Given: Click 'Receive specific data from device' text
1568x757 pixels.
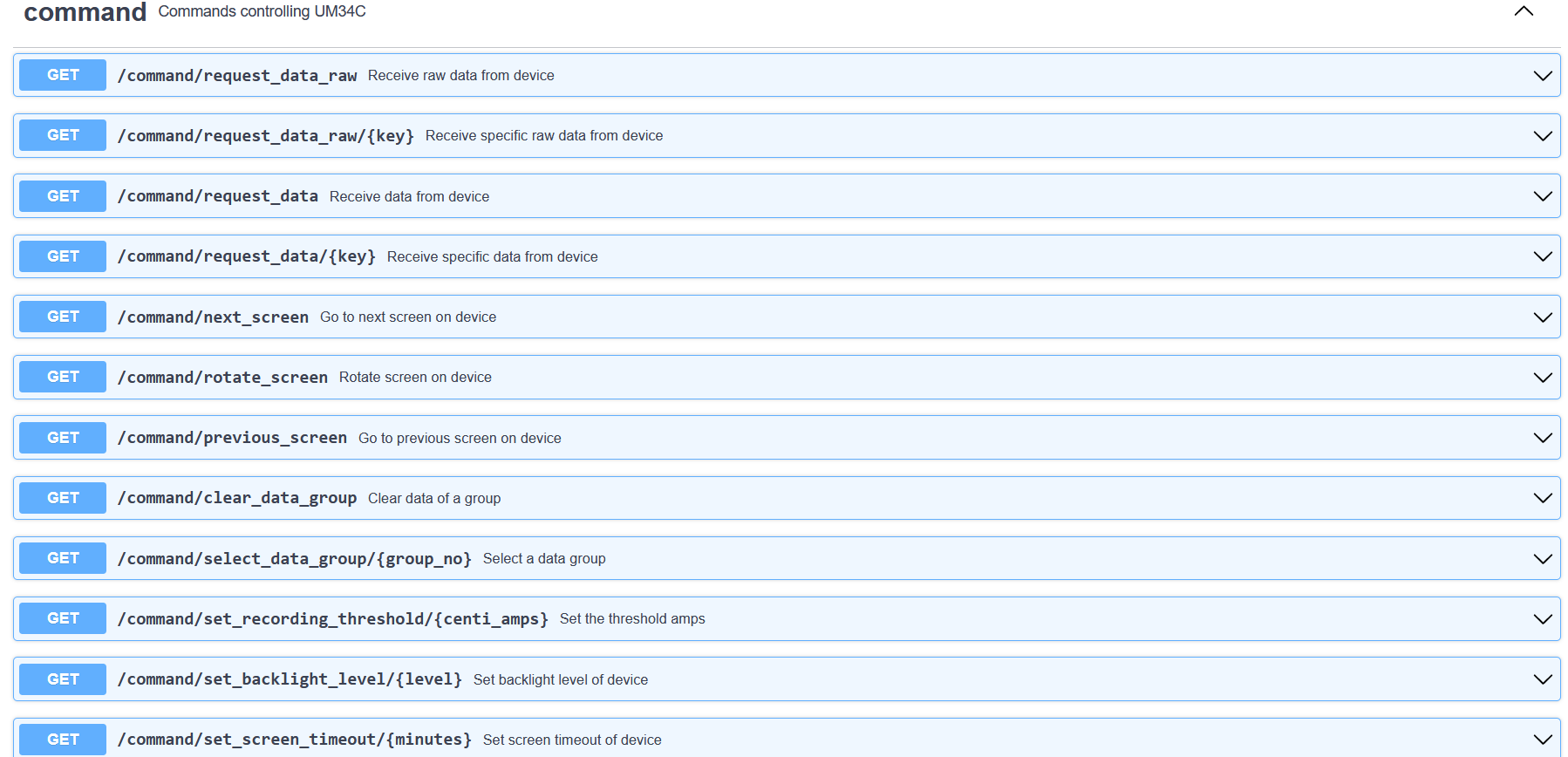Looking at the screenshot, I should [x=493, y=257].
